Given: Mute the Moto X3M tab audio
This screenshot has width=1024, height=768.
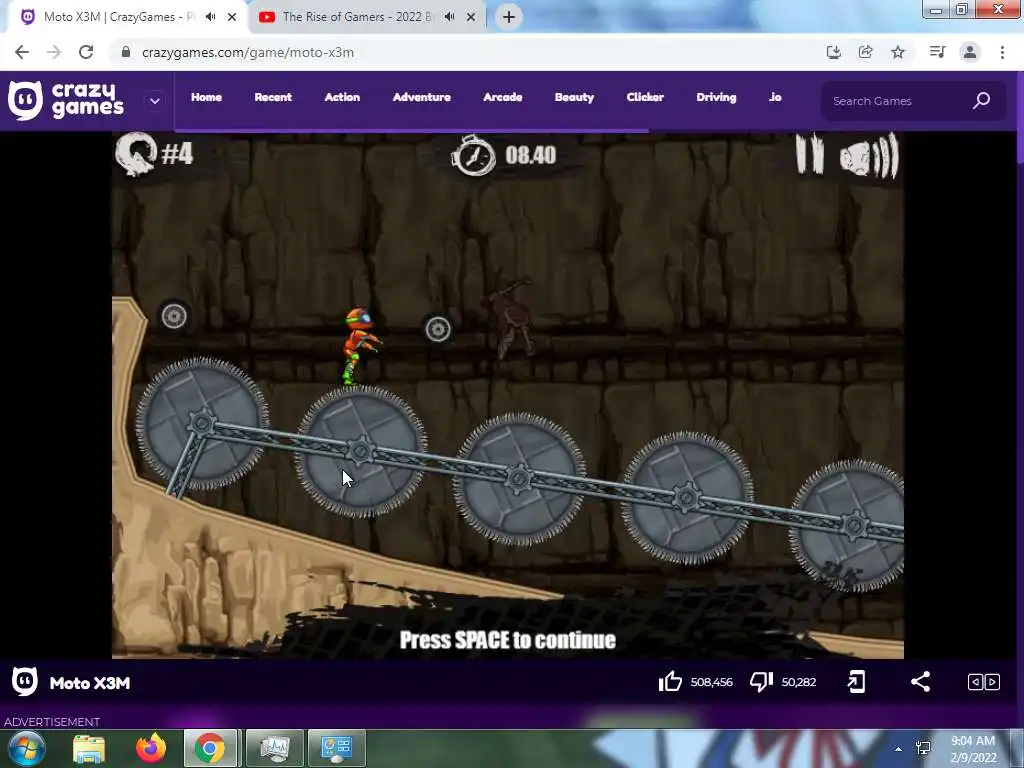Looking at the screenshot, I should (x=210, y=17).
